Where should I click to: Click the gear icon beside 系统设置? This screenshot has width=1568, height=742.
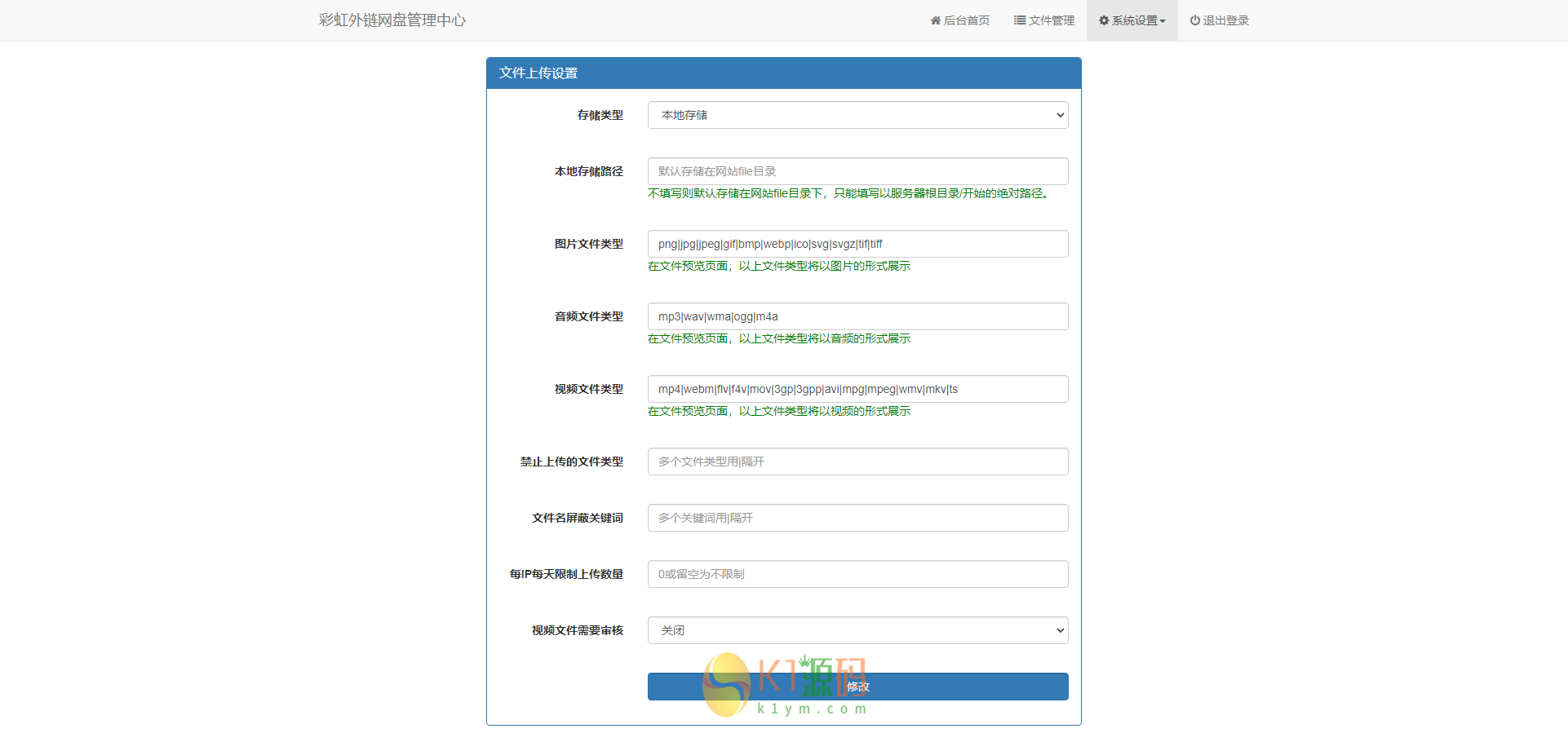[1103, 20]
